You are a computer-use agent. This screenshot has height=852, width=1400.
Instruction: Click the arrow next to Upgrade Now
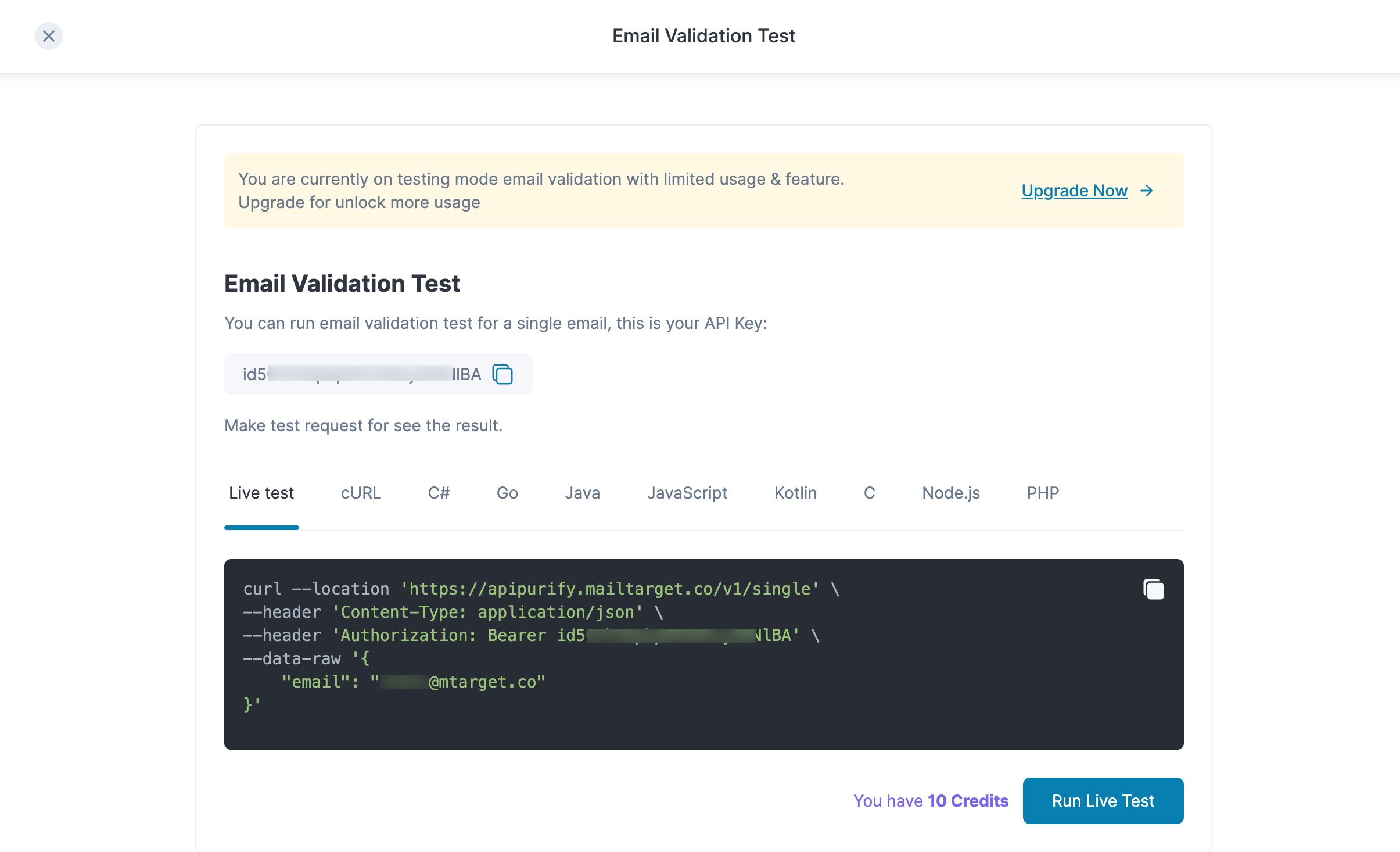pyautogui.click(x=1147, y=191)
